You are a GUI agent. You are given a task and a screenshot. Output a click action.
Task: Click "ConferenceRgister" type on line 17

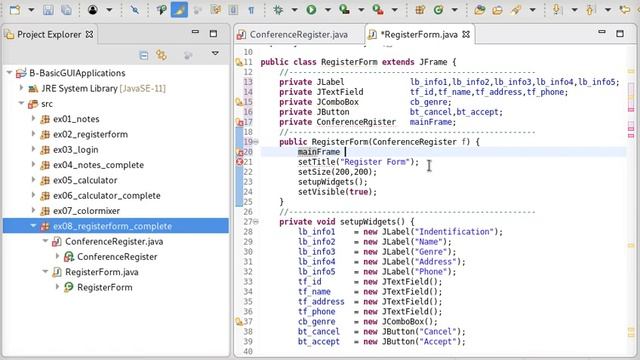point(356,122)
